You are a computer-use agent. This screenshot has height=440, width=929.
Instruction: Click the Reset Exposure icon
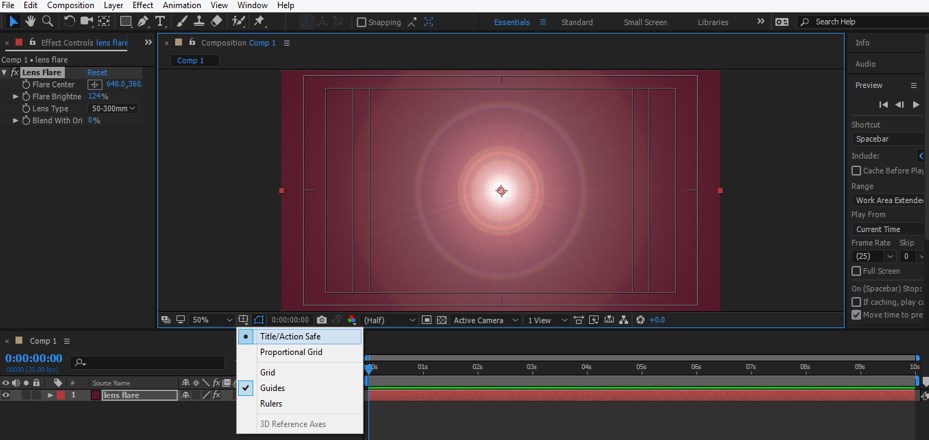(x=640, y=320)
